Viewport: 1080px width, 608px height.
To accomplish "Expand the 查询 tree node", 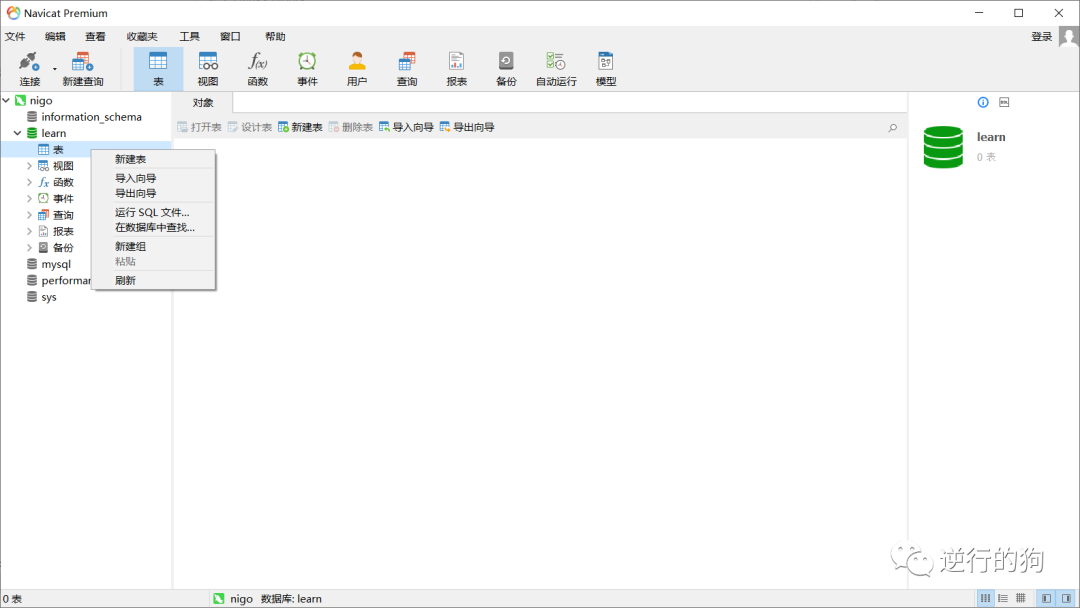I will coord(29,215).
